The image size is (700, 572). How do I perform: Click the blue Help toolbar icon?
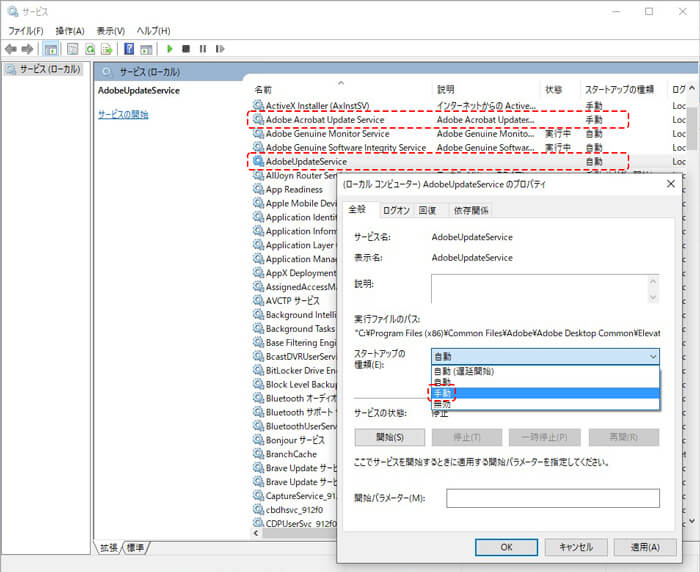(129, 49)
